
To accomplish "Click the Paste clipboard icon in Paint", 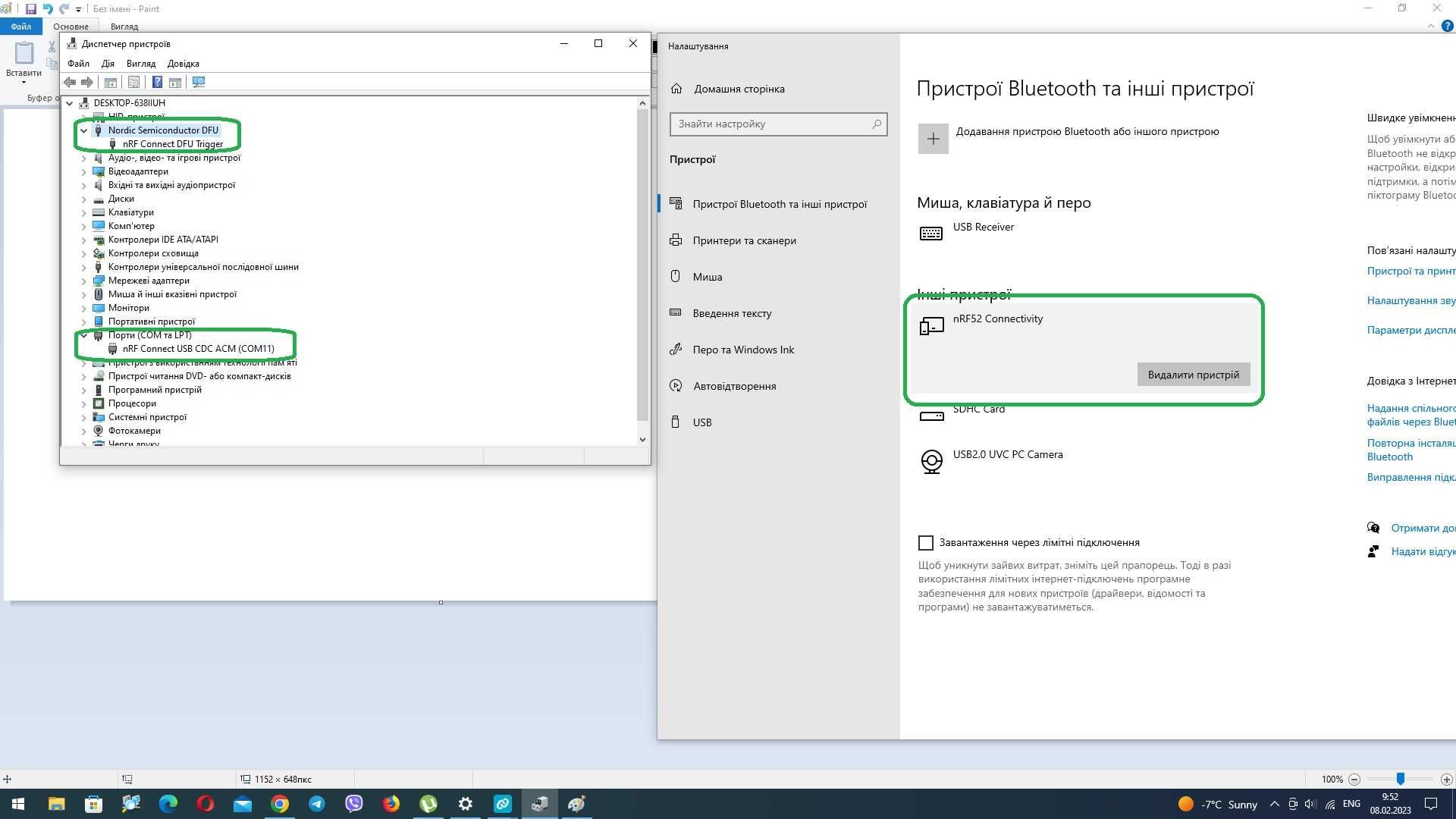I will [x=24, y=53].
